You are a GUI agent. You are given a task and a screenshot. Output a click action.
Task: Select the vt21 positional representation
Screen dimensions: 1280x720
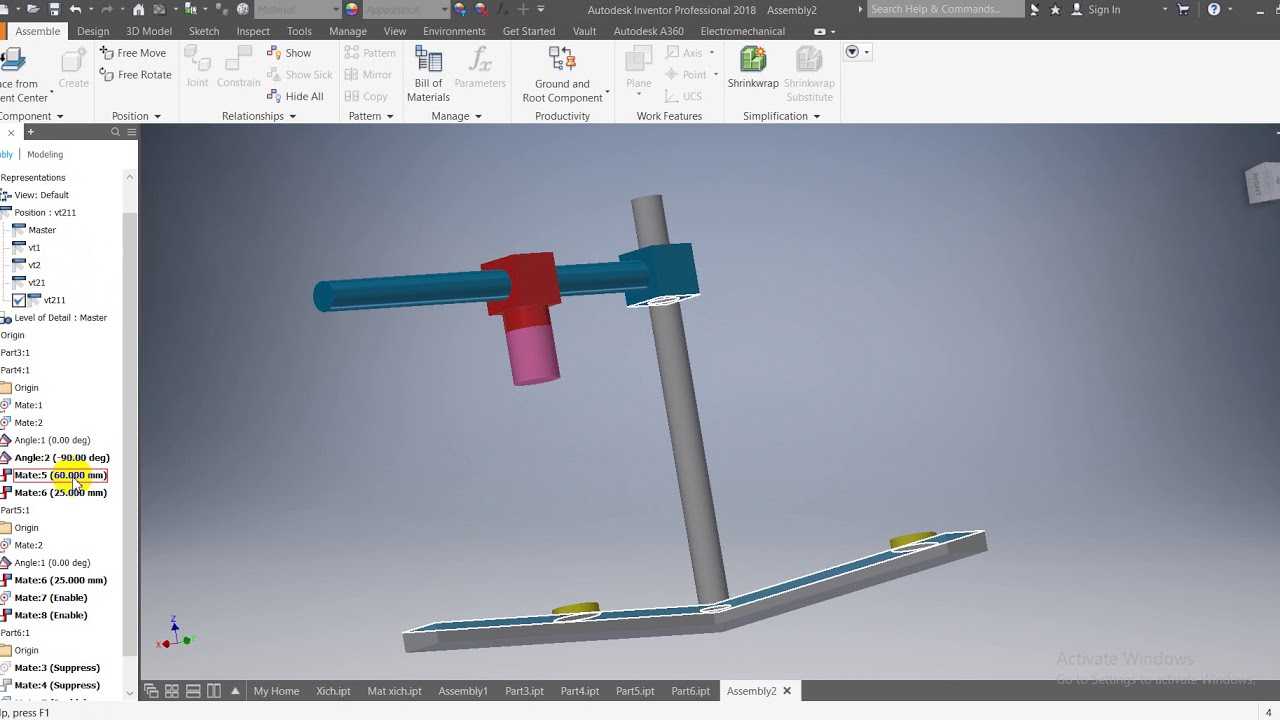point(37,283)
